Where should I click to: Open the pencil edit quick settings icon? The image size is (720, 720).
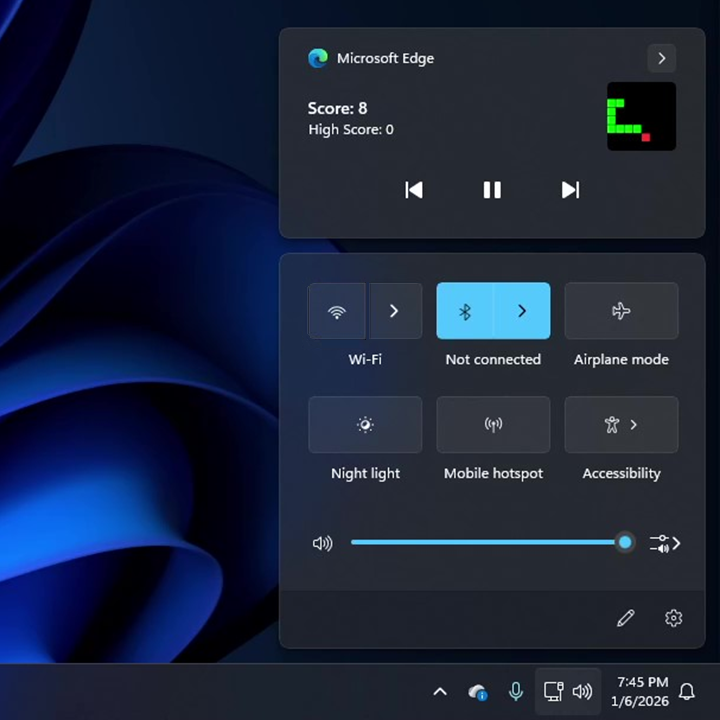[x=626, y=618]
